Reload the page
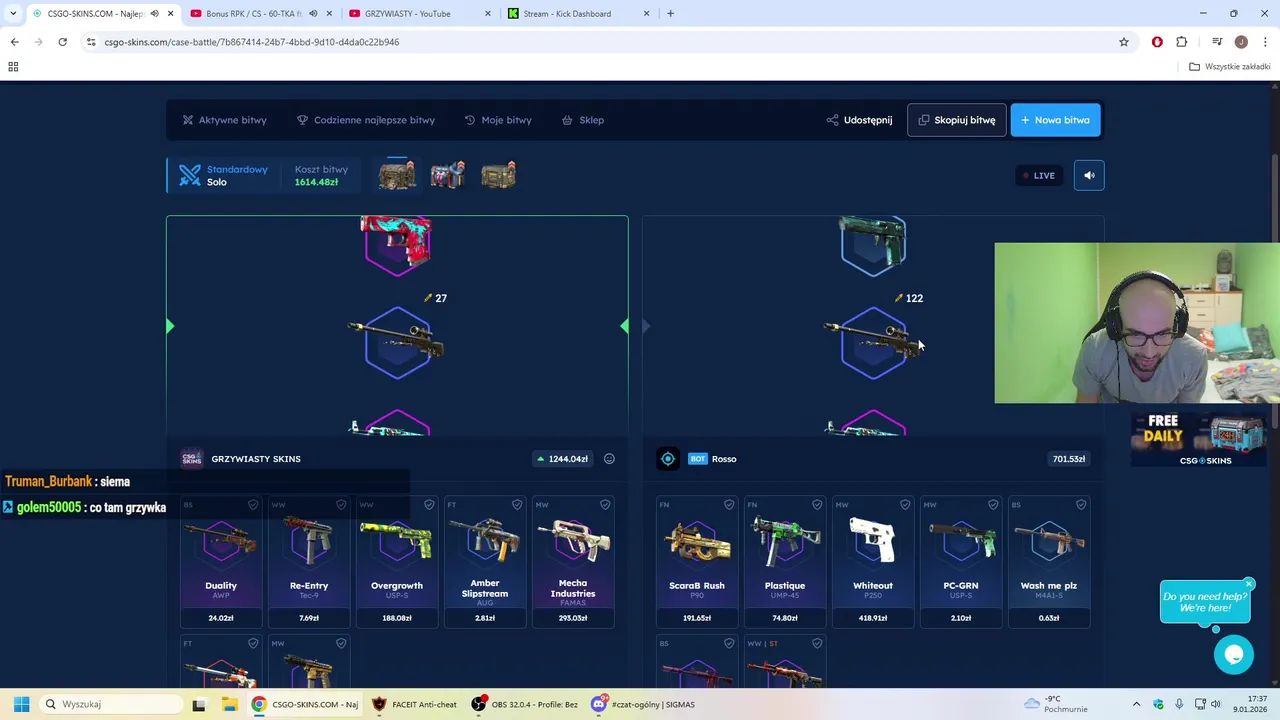This screenshot has height=720, width=1280. coord(62,42)
